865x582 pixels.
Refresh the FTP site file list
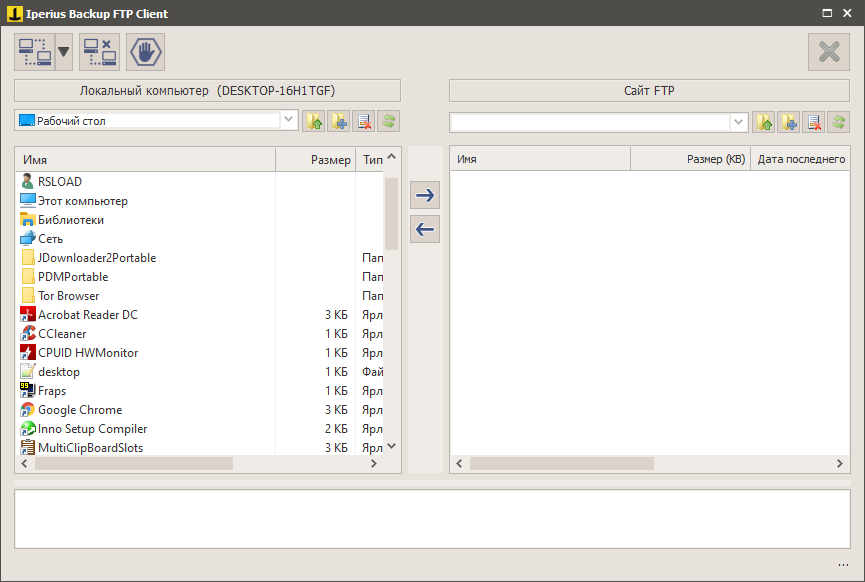pos(839,122)
